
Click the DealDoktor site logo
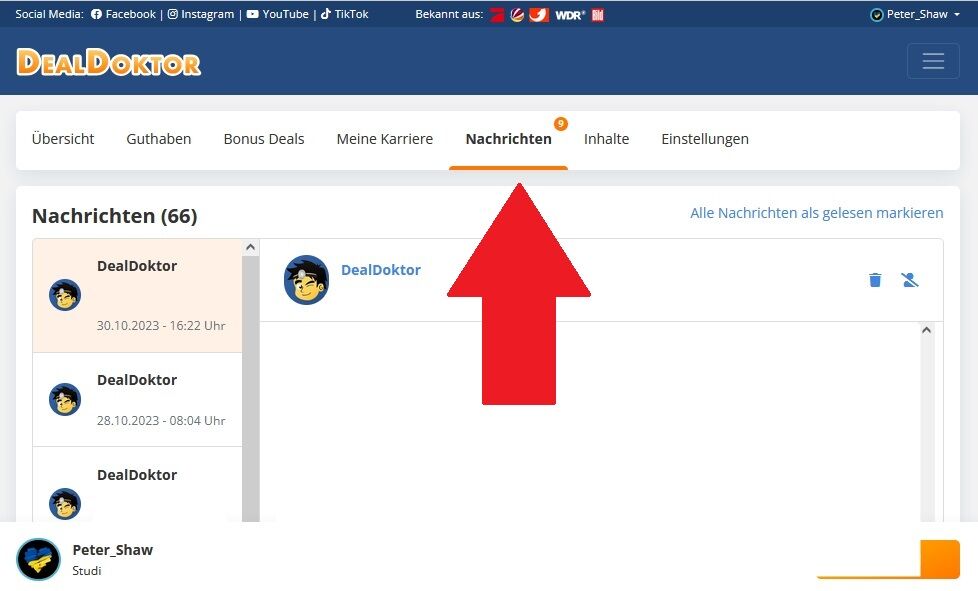click(x=109, y=62)
